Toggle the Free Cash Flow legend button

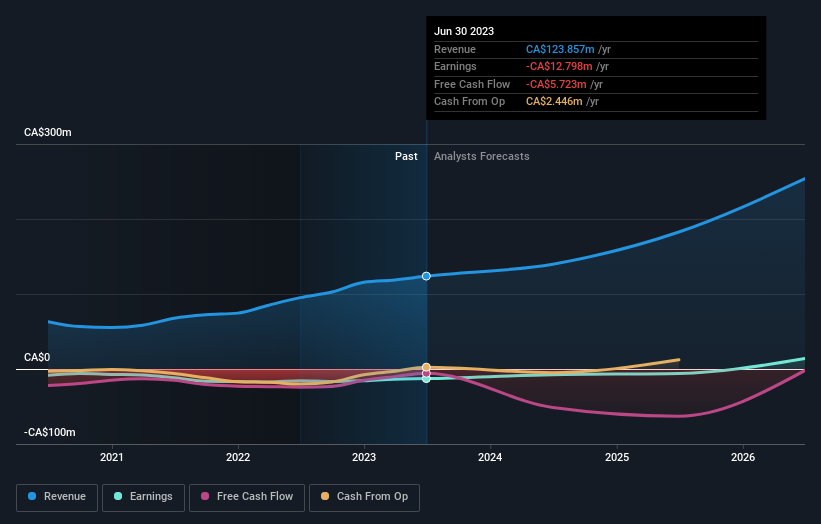click(x=247, y=497)
